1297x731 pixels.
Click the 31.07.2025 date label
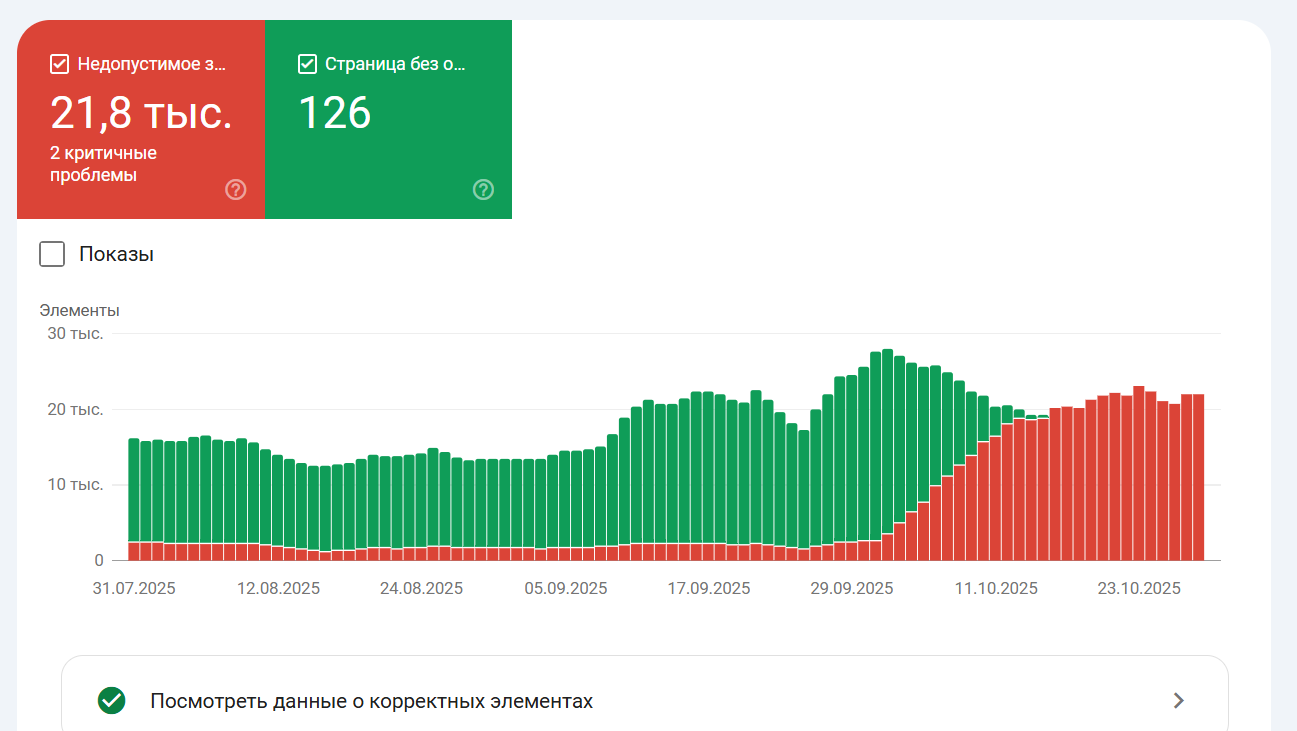pos(134,588)
